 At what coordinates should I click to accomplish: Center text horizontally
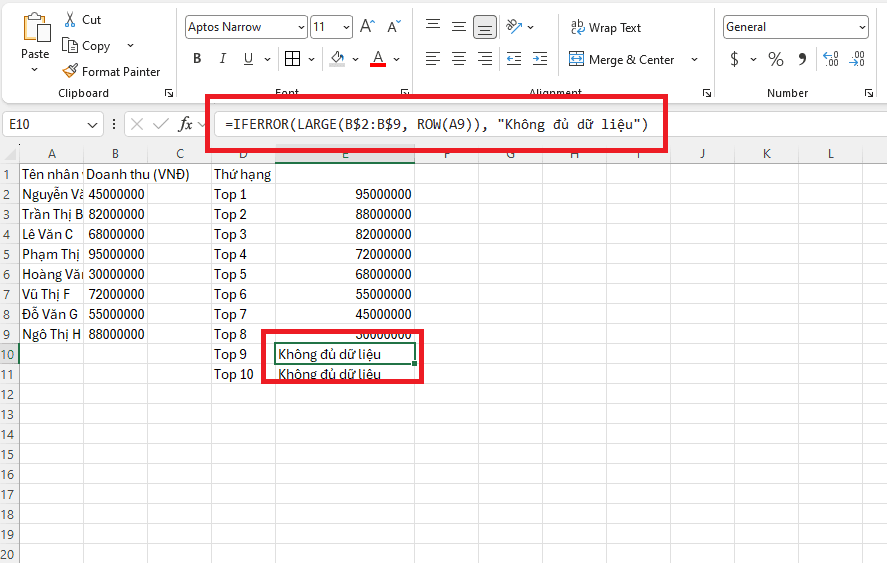click(459, 58)
